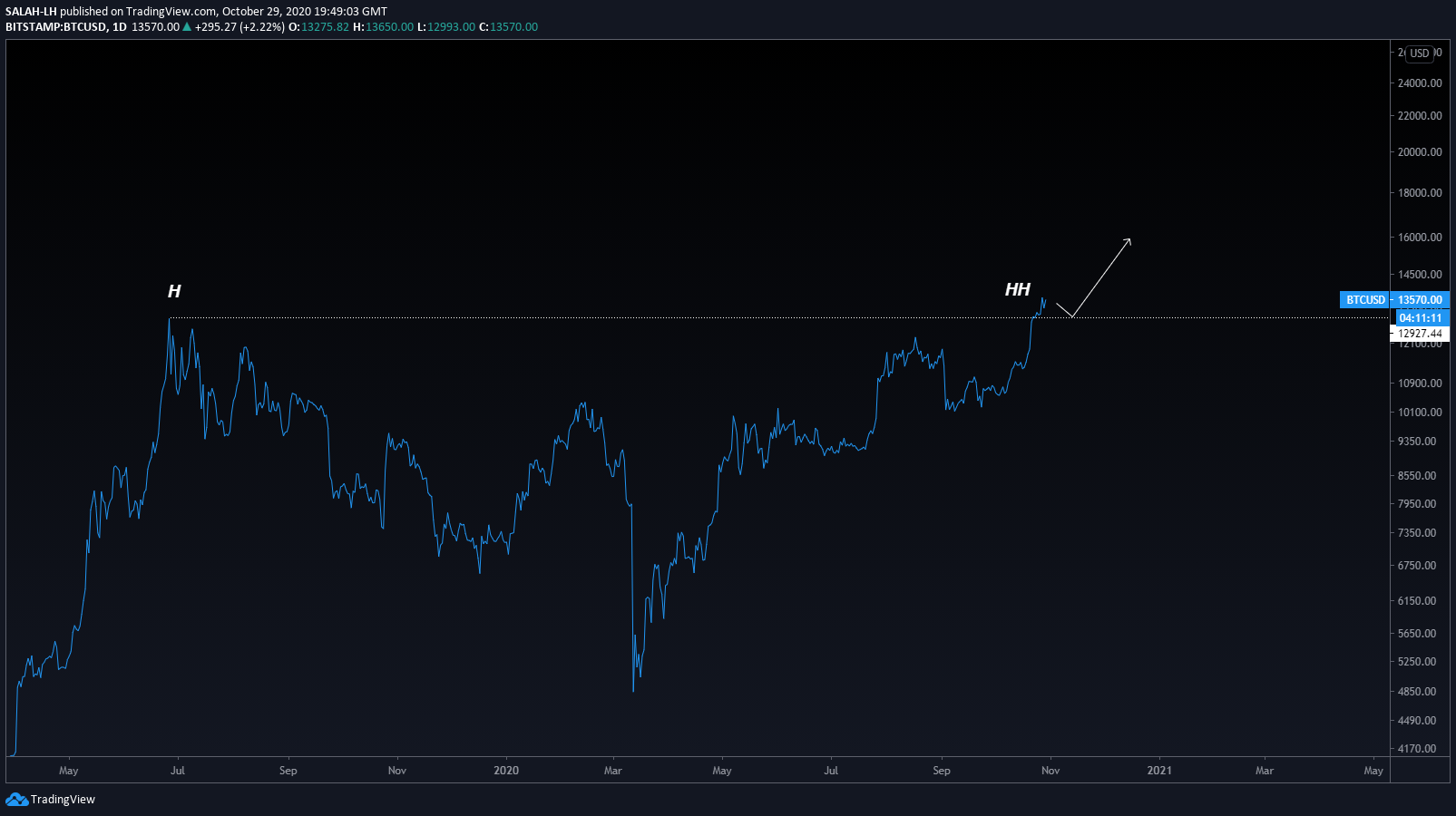Click the BTCUSD price label tag
Viewport: 1456px width, 816px height.
[x=1365, y=300]
